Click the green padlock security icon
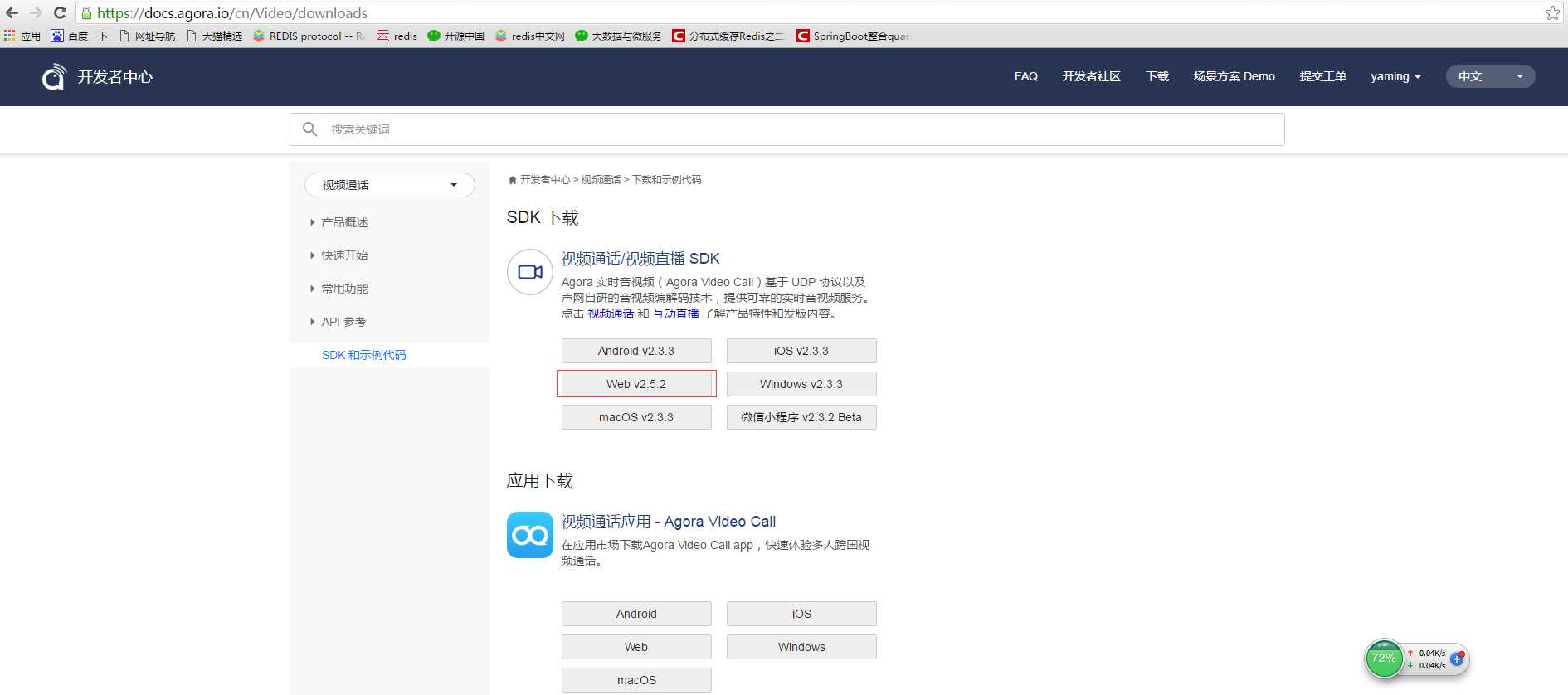Screen dimensions: 1568x695 click(86, 13)
